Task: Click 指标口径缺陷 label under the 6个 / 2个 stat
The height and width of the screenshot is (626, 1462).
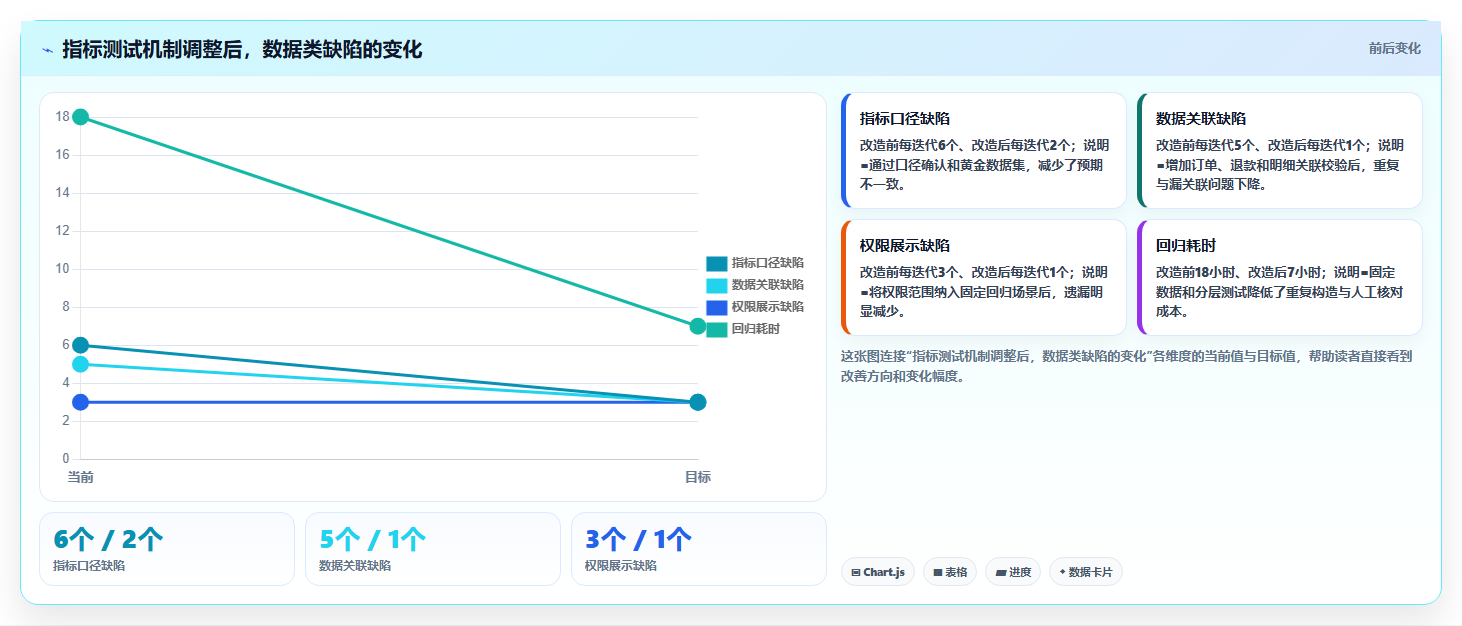Action: [89, 566]
